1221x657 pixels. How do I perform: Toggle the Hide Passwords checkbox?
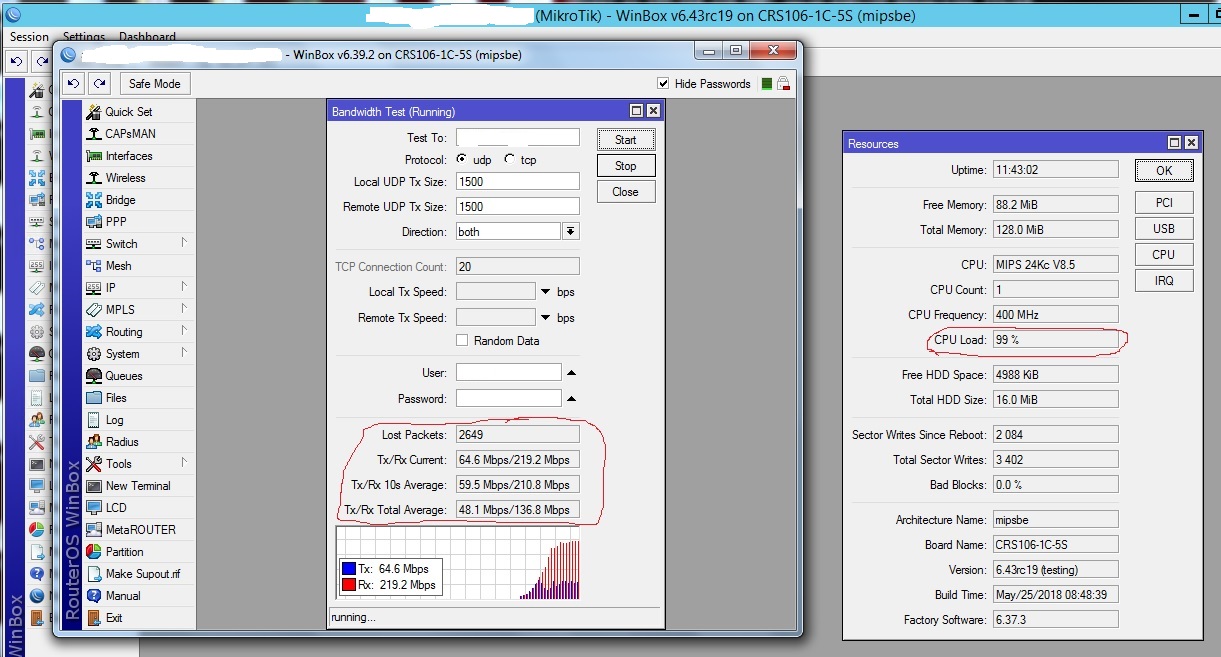[663, 84]
